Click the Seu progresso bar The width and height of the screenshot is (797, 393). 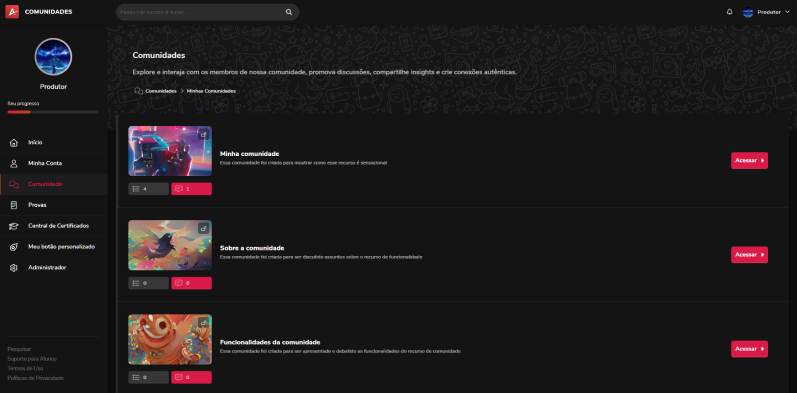point(53,112)
